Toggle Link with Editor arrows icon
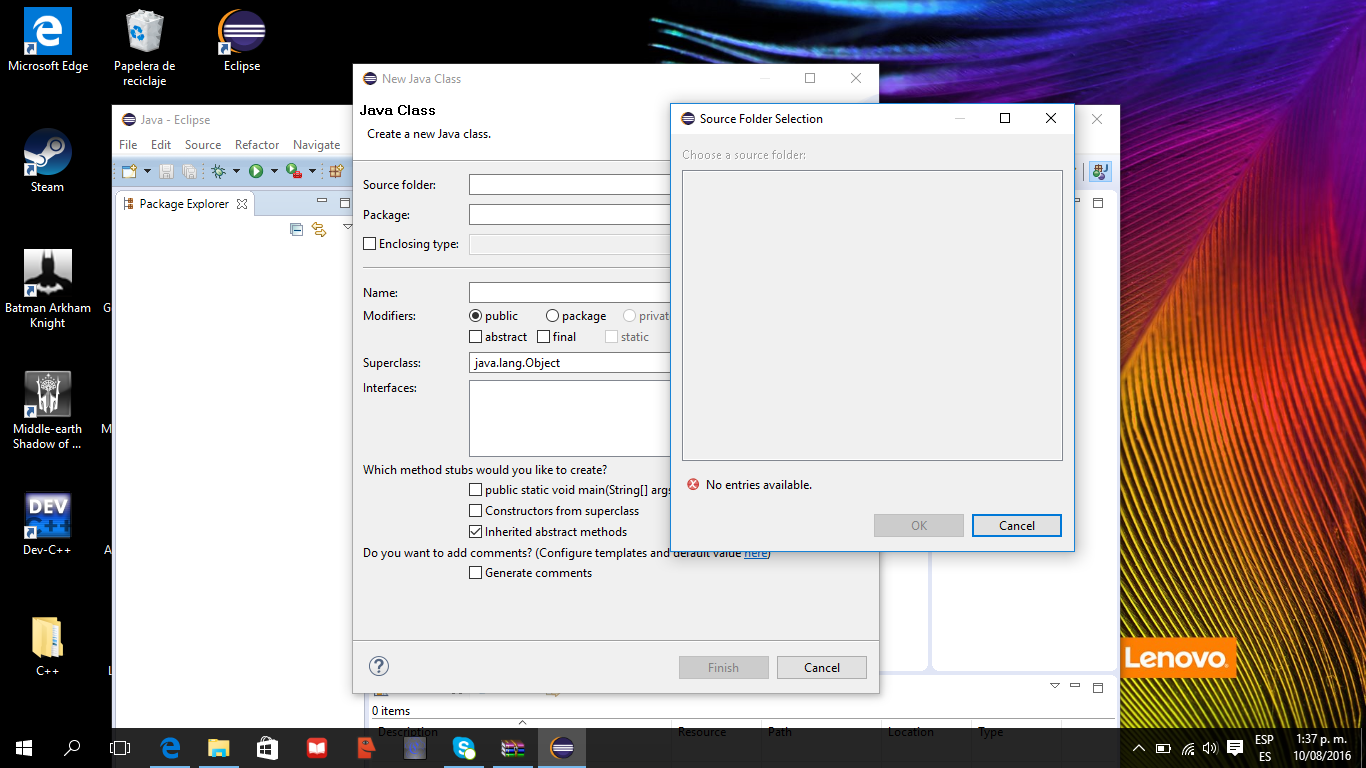Screen dimensions: 1366x768 coord(319,230)
